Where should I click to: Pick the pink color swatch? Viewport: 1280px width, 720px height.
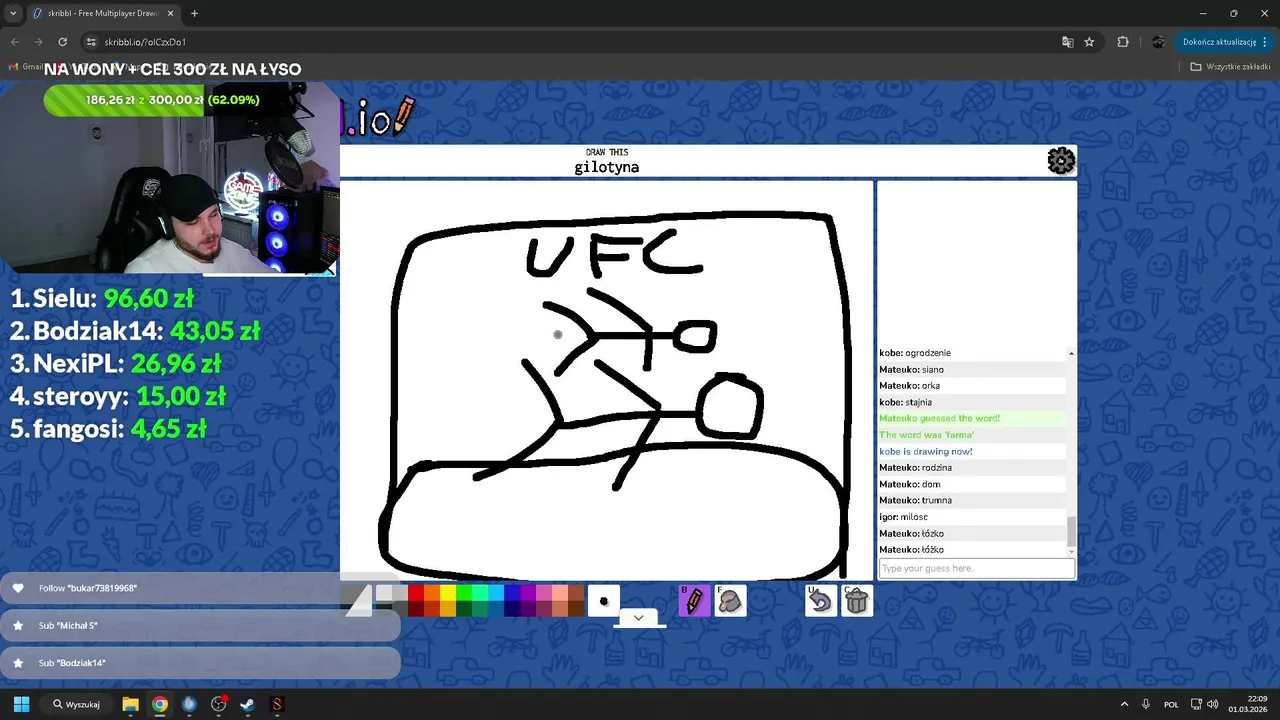pos(544,593)
